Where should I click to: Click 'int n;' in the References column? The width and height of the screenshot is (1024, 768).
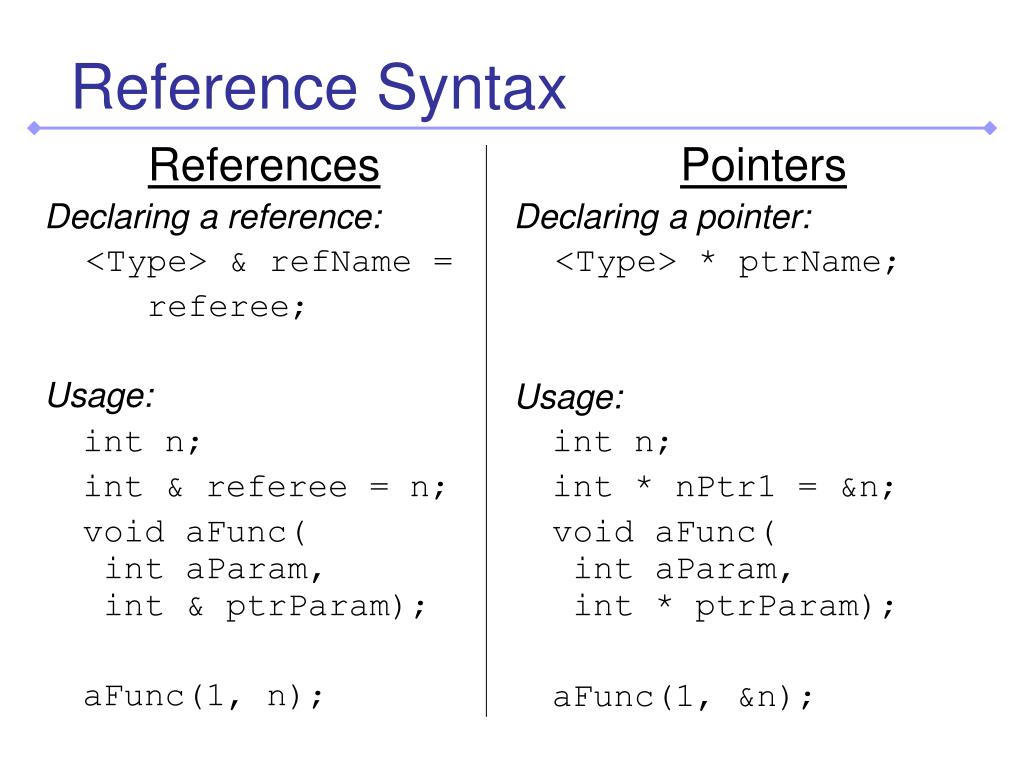(x=142, y=442)
